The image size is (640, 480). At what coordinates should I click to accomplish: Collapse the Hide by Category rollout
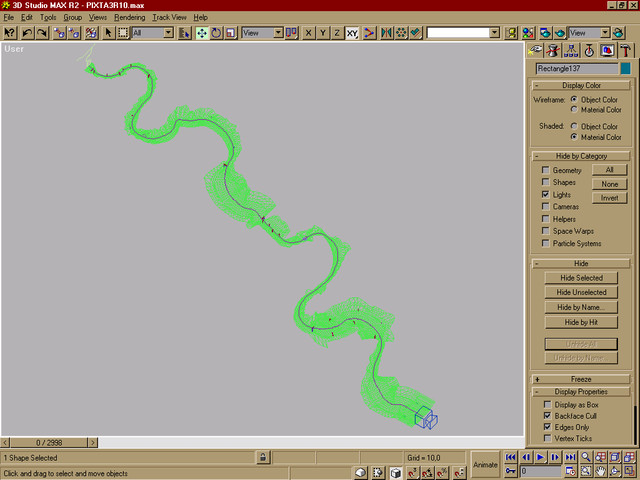[x=581, y=156]
